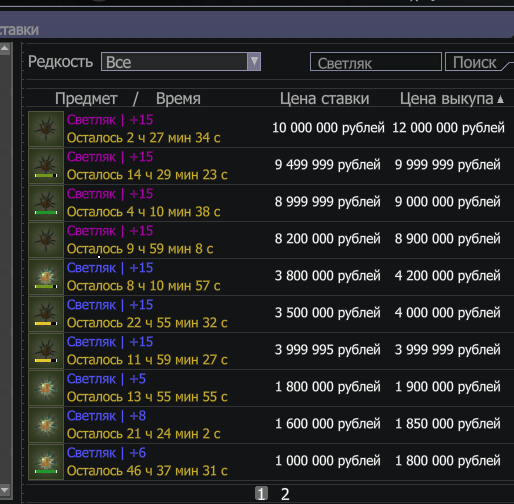Open the Редкость dropdown showing Все
The height and width of the screenshot is (504, 514).
click(181, 61)
